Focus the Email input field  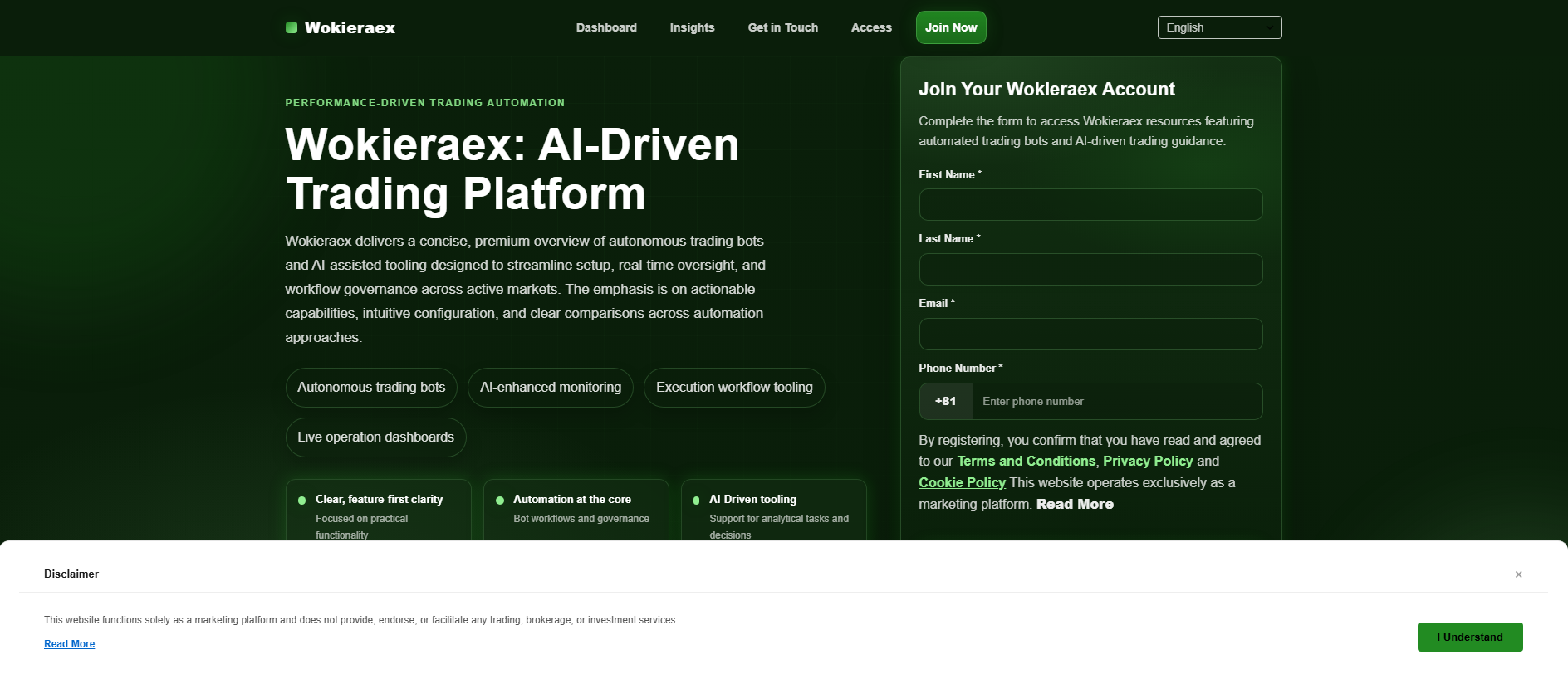tap(1090, 334)
